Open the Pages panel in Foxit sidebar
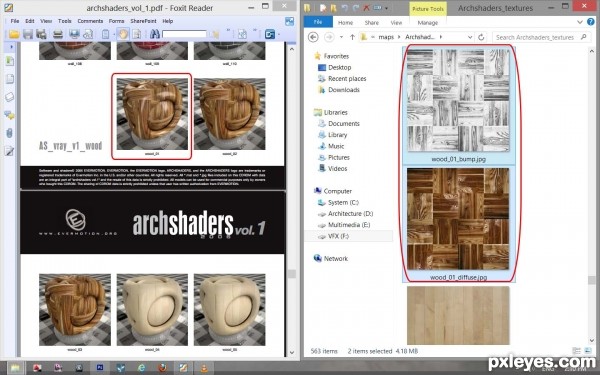 coord(10,79)
